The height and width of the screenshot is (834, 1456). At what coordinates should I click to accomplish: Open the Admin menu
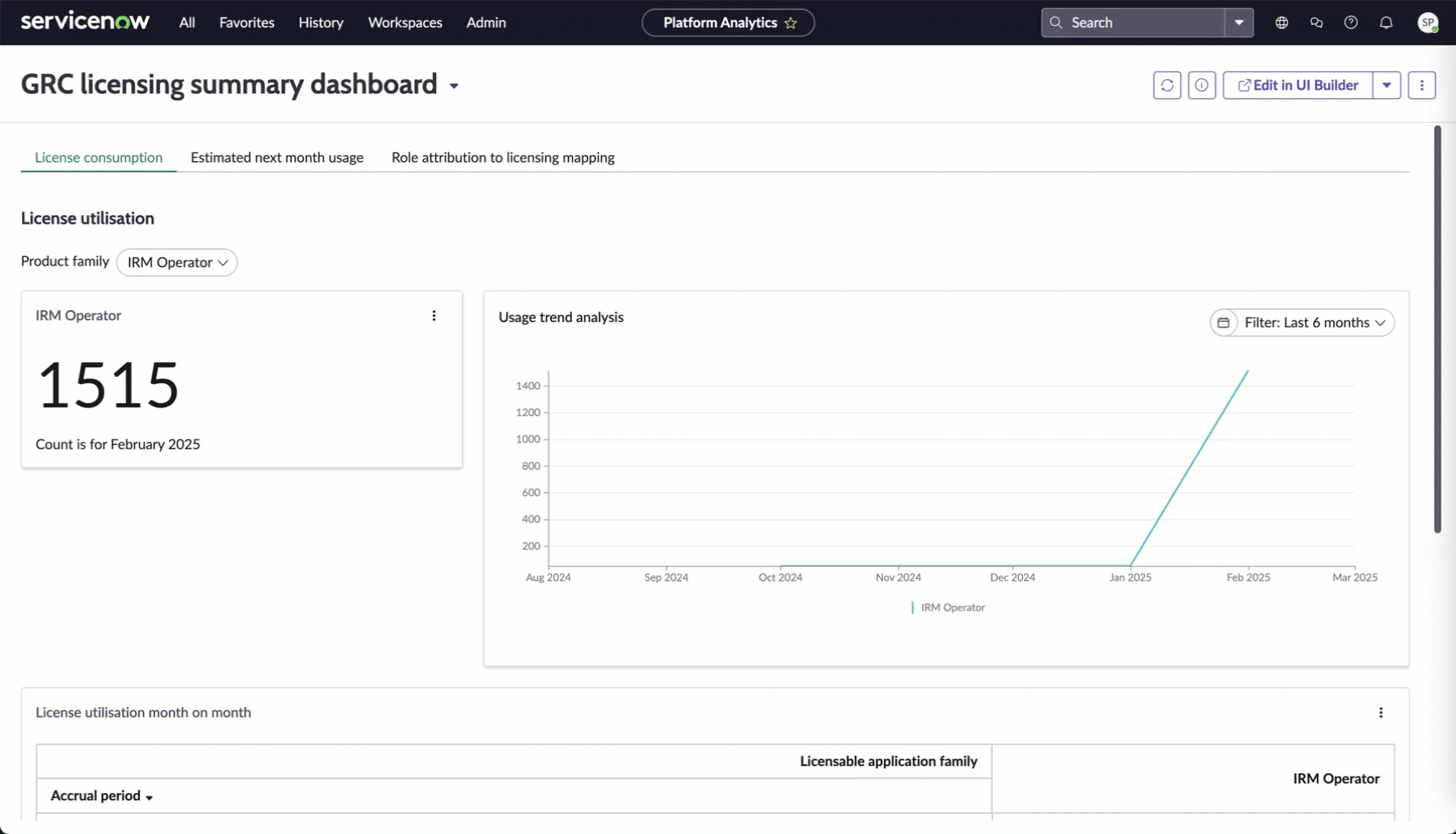(486, 23)
